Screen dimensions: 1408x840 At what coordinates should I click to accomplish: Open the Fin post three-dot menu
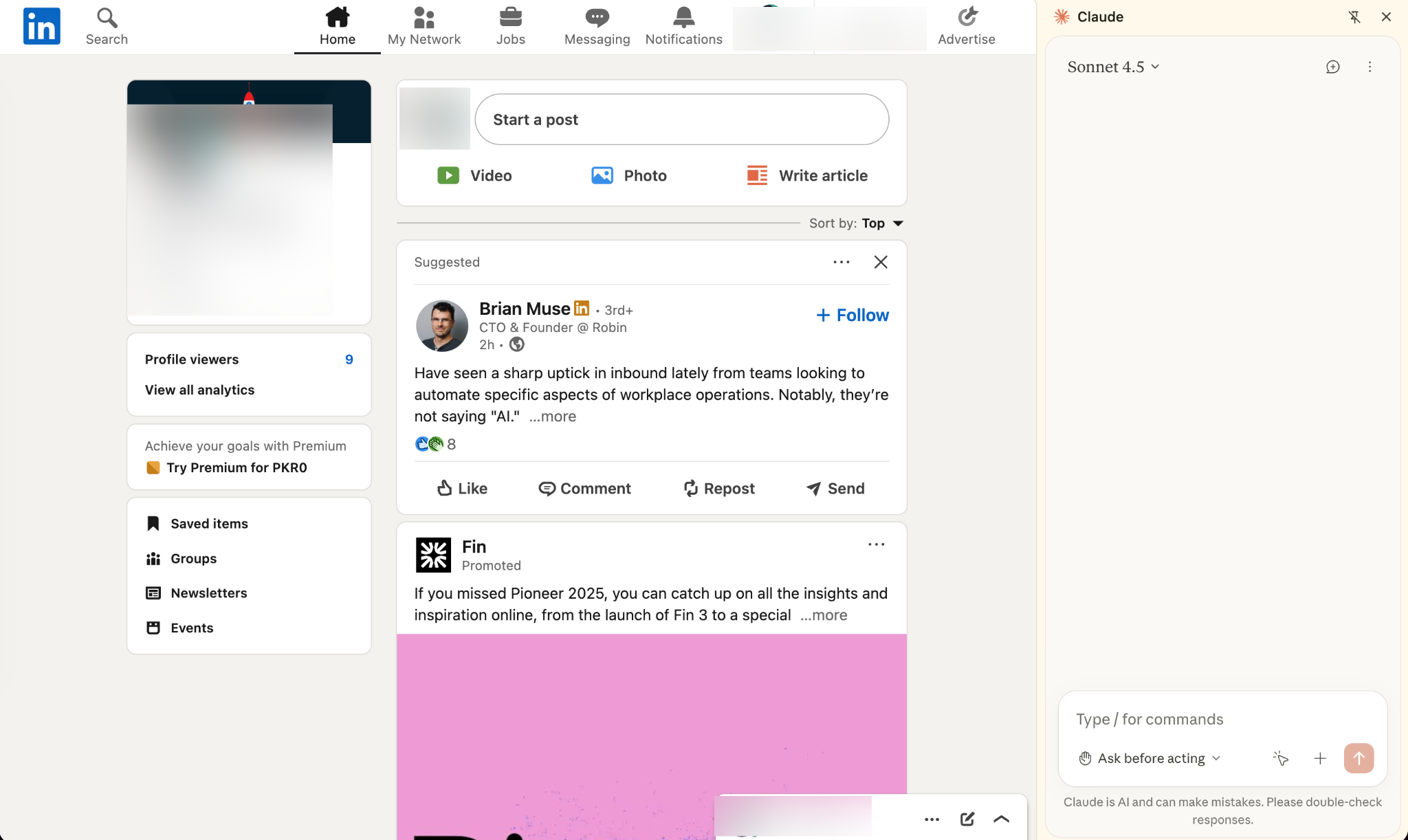(876, 544)
